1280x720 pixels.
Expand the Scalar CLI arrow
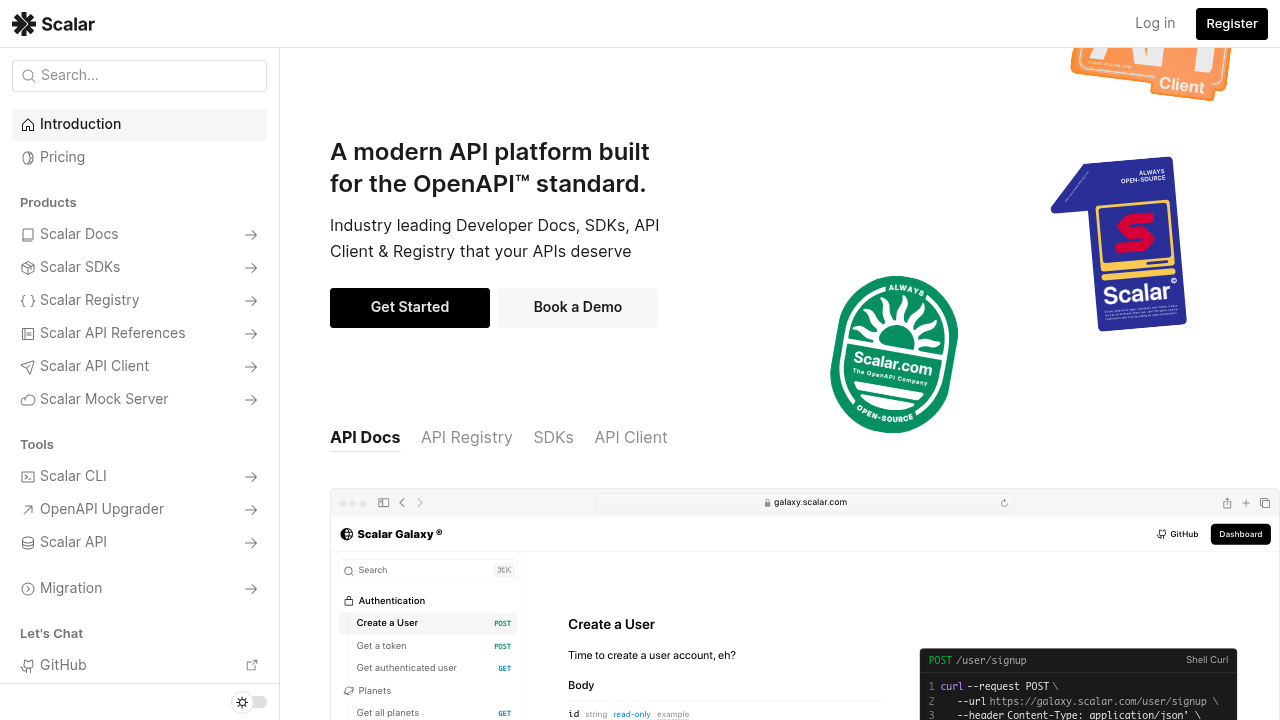tap(251, 477)
